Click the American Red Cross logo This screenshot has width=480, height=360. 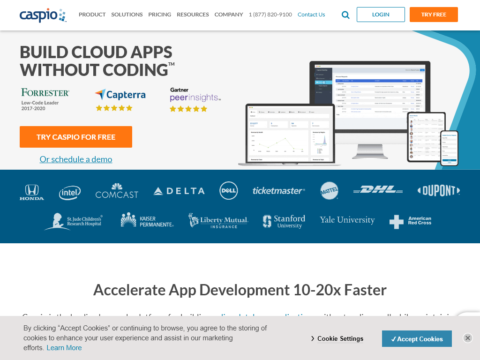point(410,221)
